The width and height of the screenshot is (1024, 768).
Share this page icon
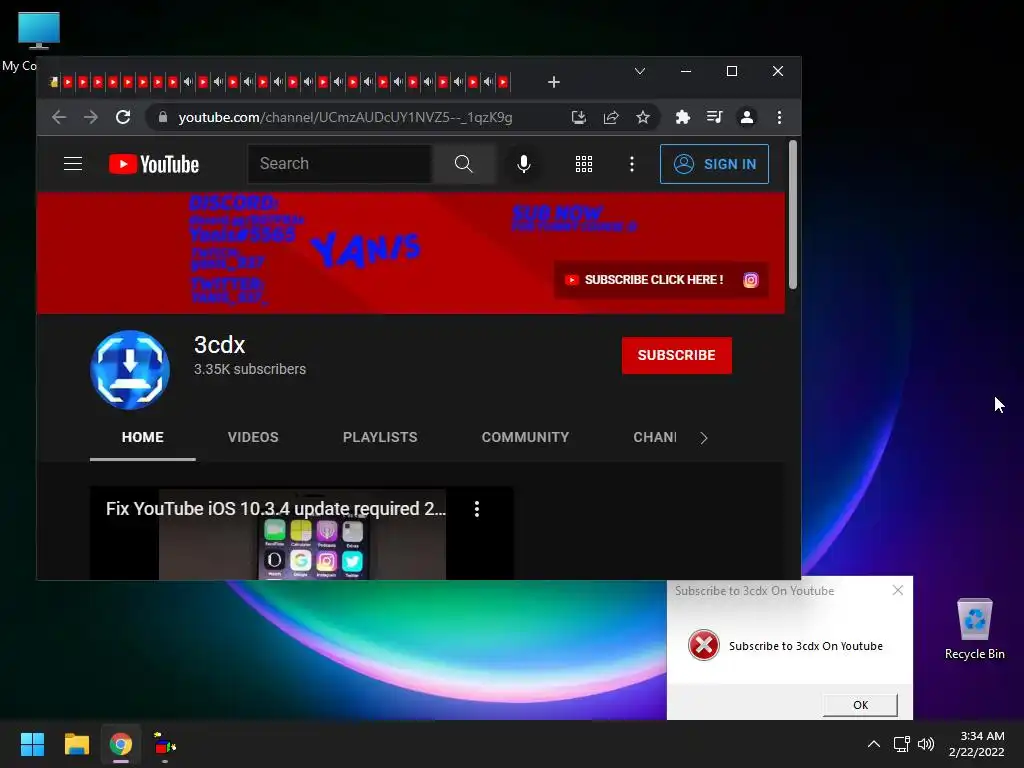pos(611,117)
